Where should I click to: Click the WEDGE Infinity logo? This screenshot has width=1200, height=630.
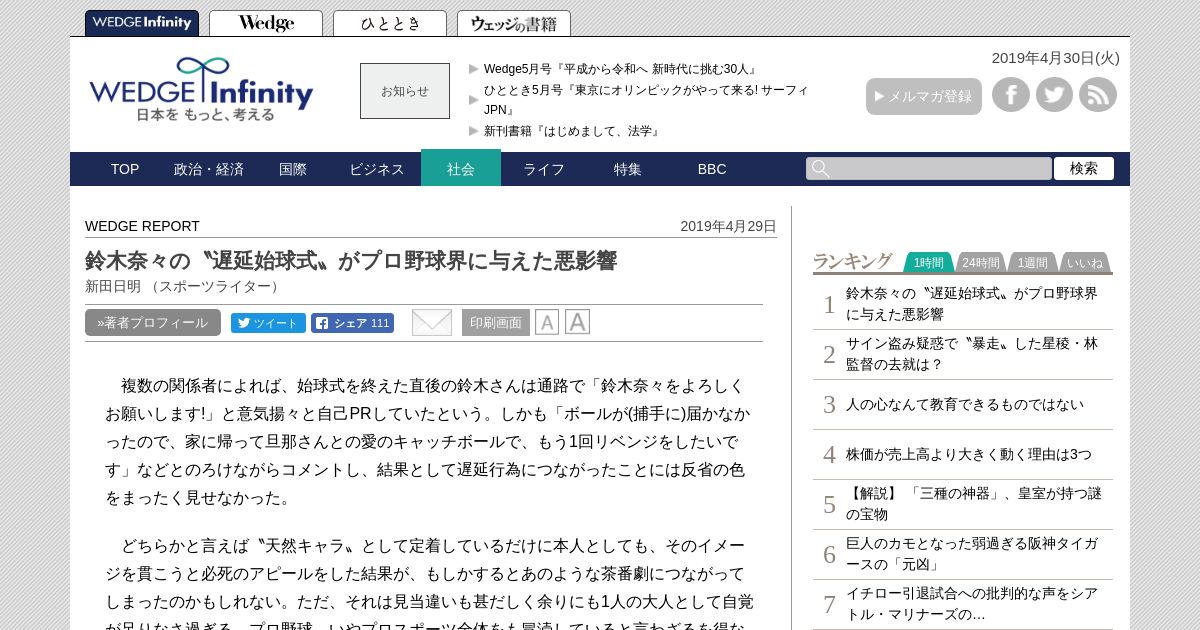pos(201,89)
